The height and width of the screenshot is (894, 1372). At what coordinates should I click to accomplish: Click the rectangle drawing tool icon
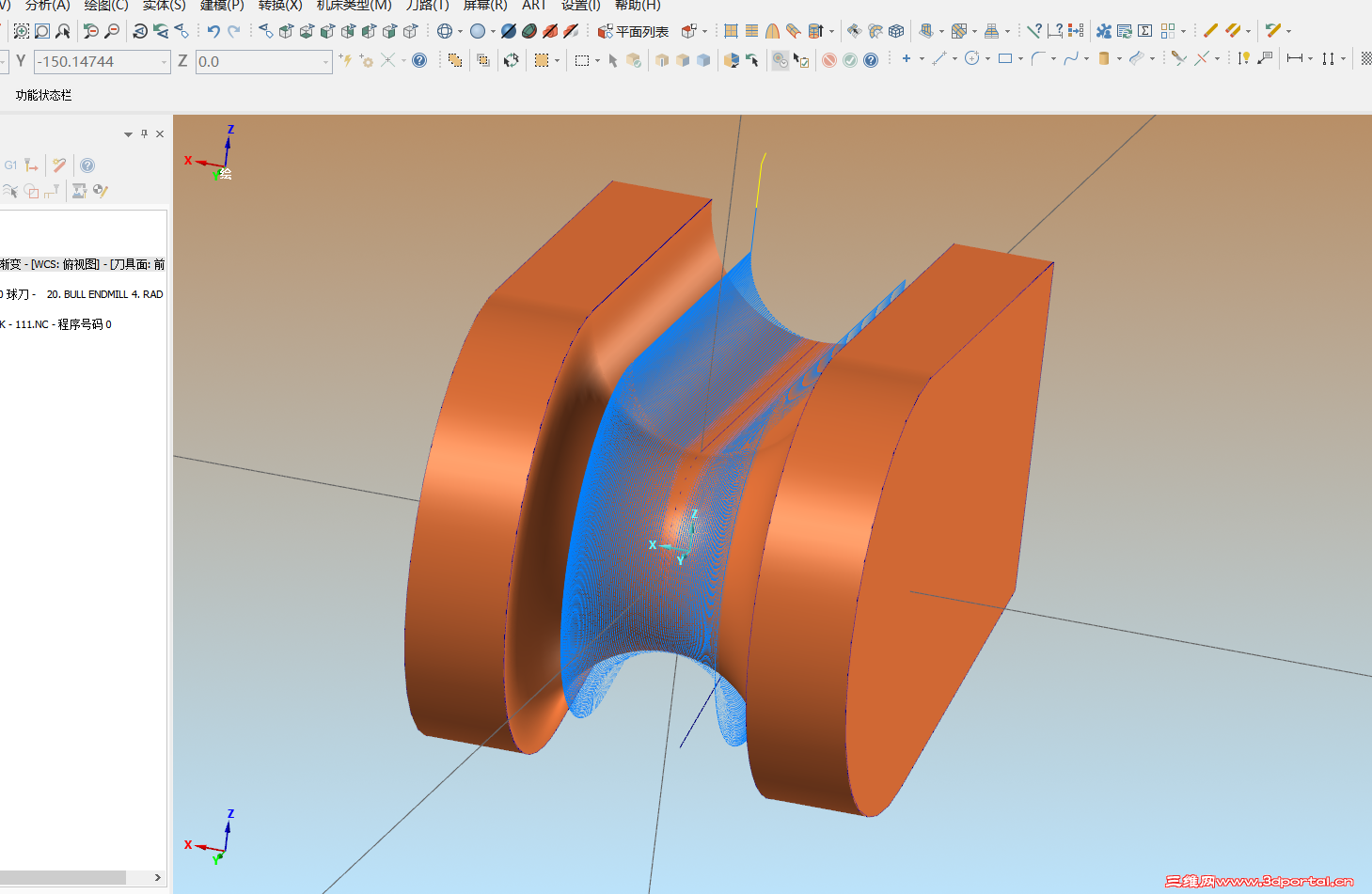1005,58
